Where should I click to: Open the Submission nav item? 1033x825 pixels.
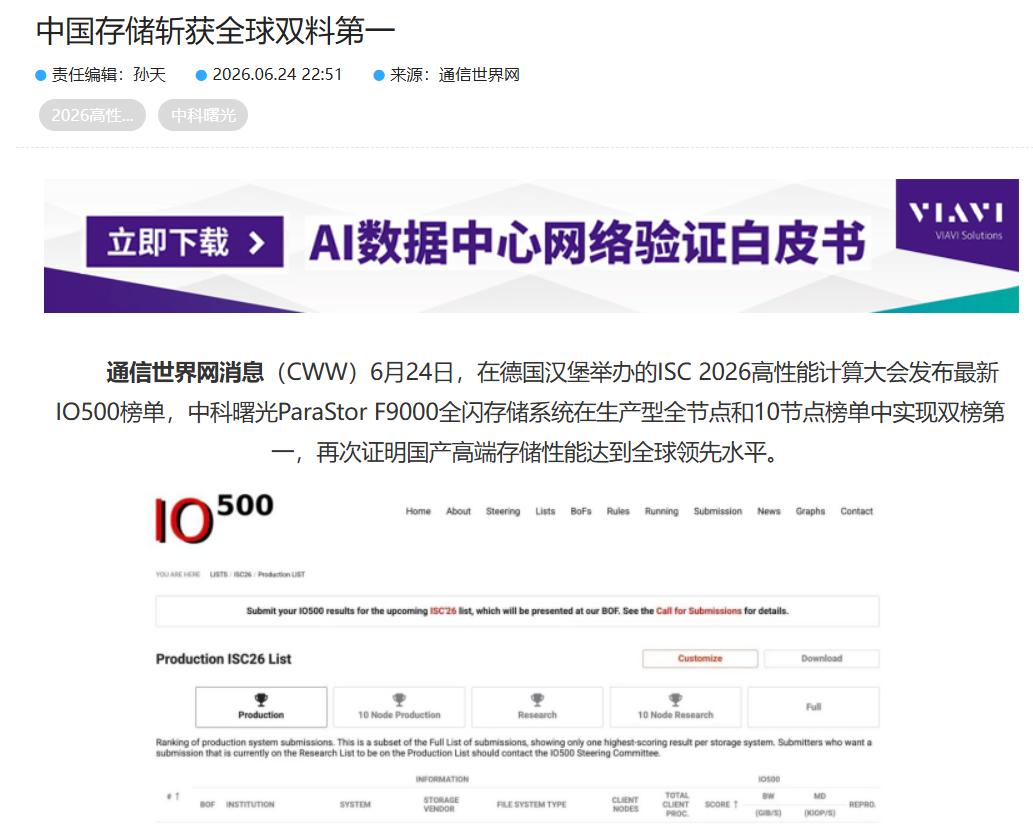tap(717, 511)
